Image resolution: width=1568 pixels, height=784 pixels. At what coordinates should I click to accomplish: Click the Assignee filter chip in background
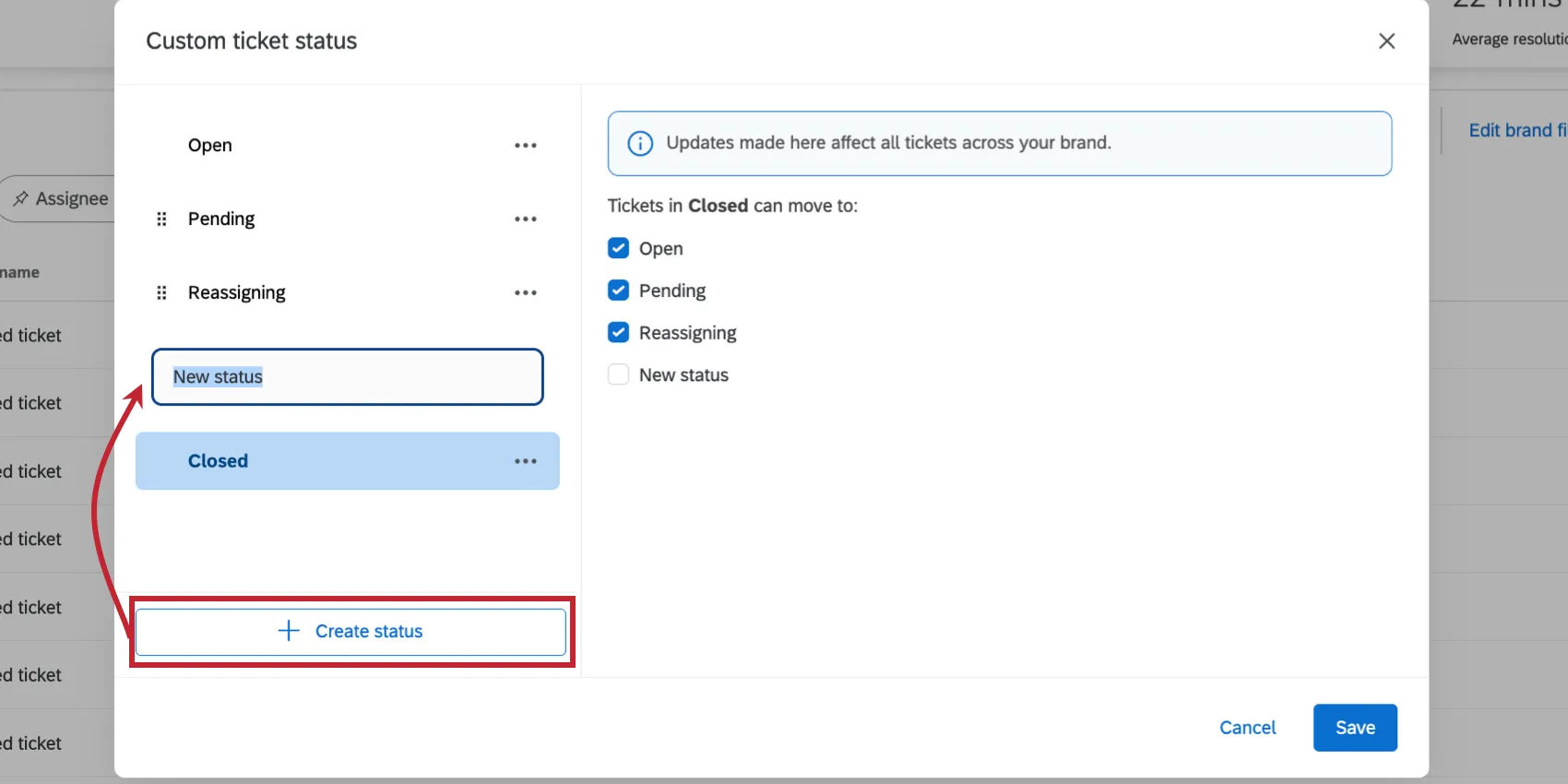coord(57,198)
